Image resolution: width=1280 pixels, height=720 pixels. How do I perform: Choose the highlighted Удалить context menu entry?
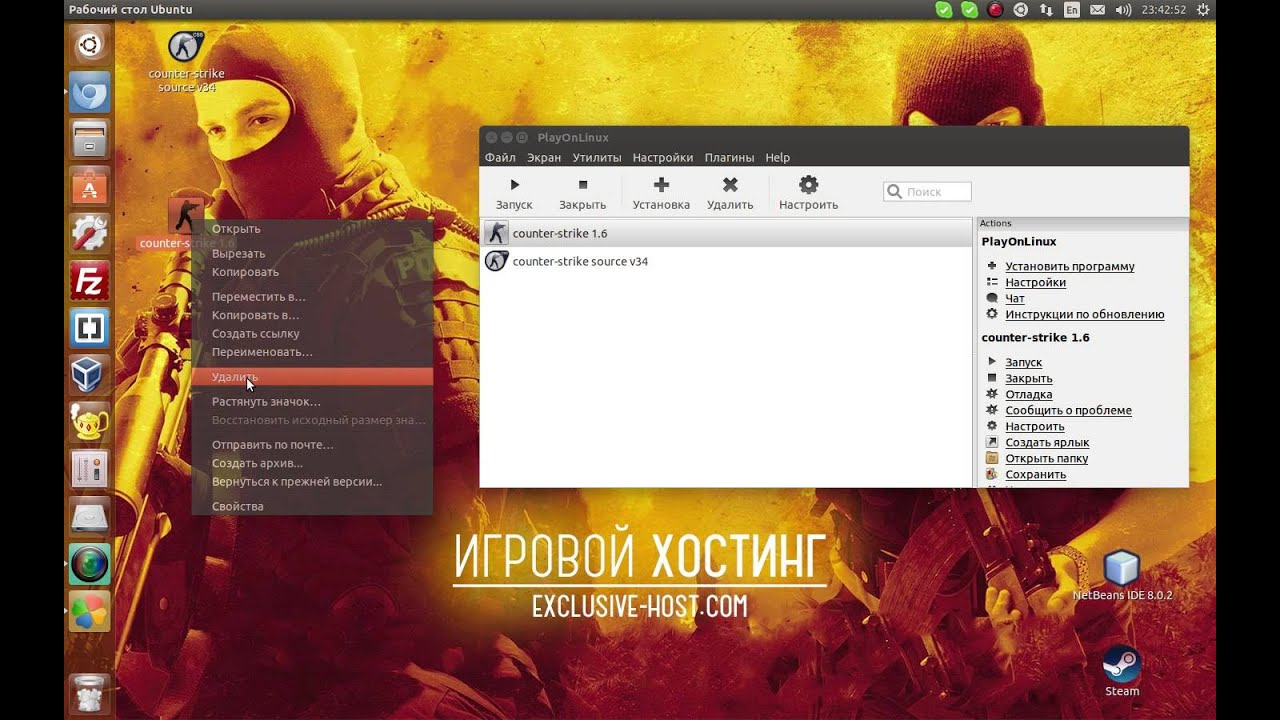pyautogui.click(x=312, y=377)
